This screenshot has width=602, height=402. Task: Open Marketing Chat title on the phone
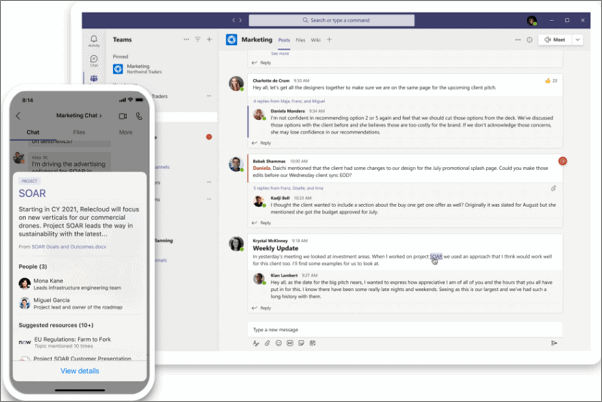point(79,115)
